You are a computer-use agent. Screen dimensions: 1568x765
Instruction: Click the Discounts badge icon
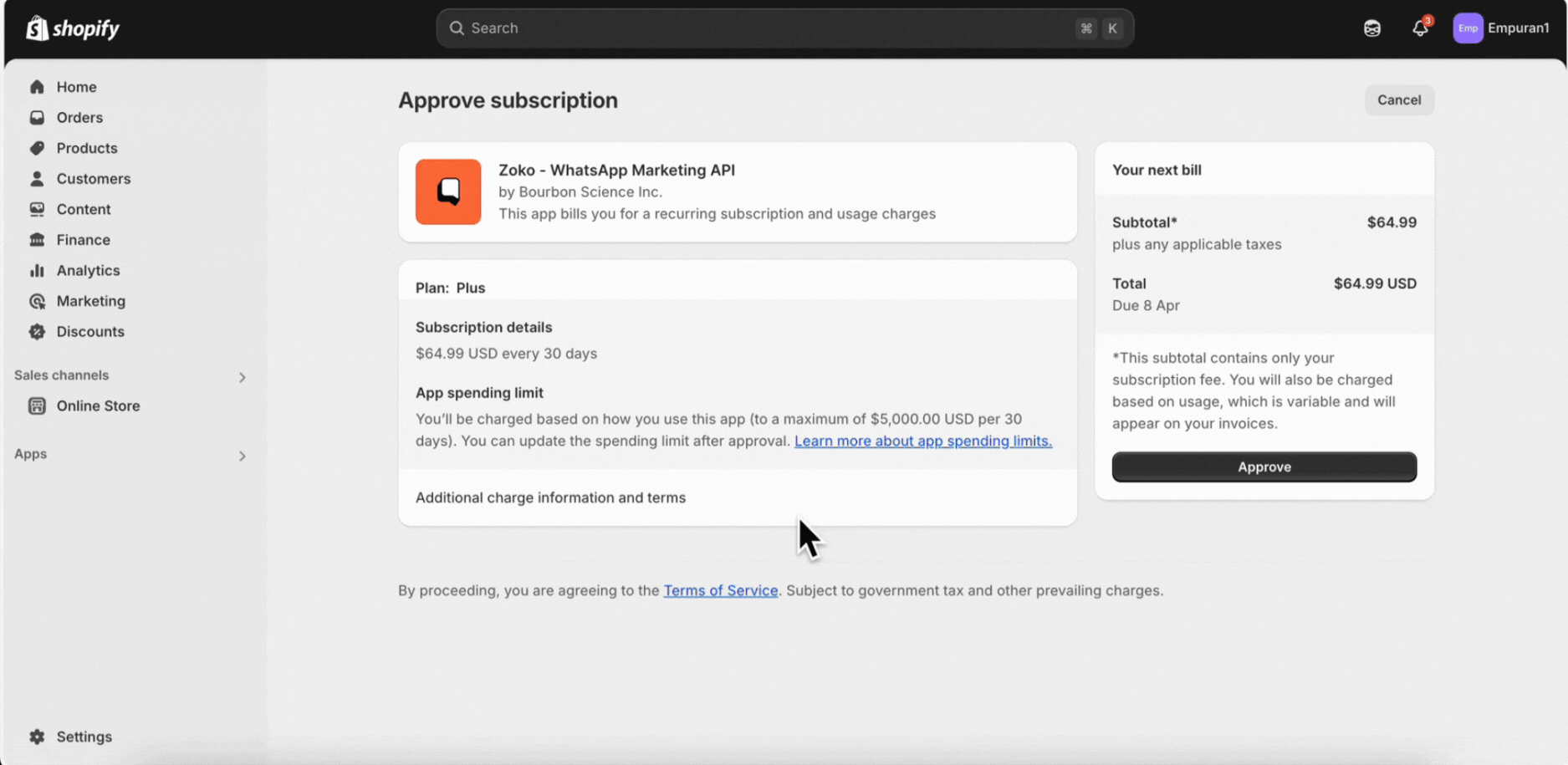[37, 332]
